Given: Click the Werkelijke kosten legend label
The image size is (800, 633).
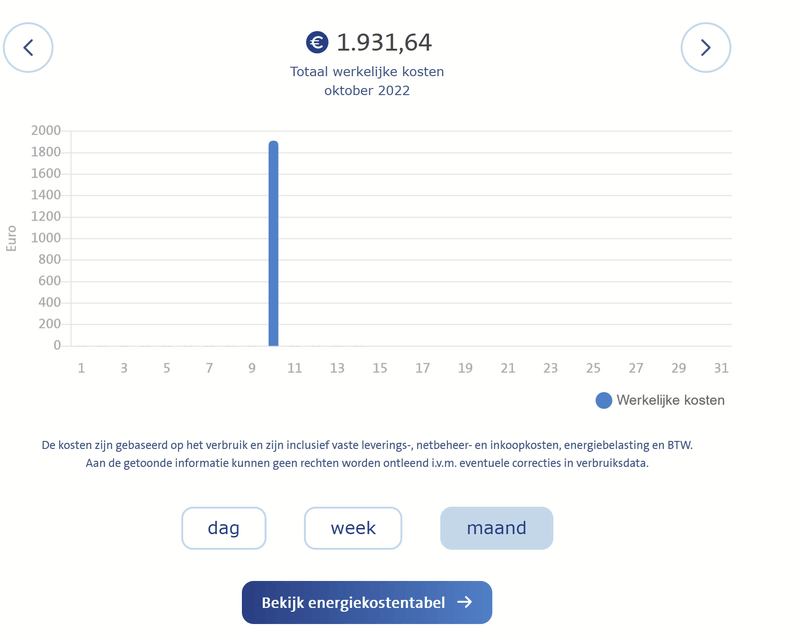Looking at the screenshot, I should pos(670,400).
